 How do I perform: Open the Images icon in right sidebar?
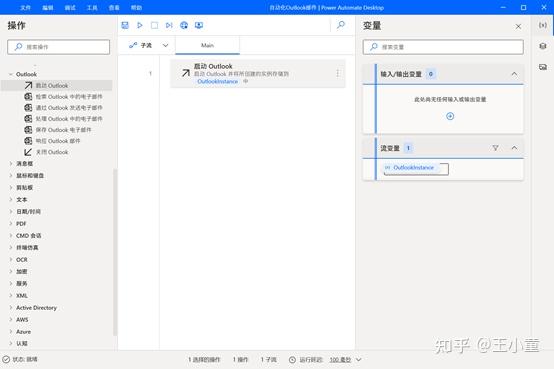coord(543,67)
